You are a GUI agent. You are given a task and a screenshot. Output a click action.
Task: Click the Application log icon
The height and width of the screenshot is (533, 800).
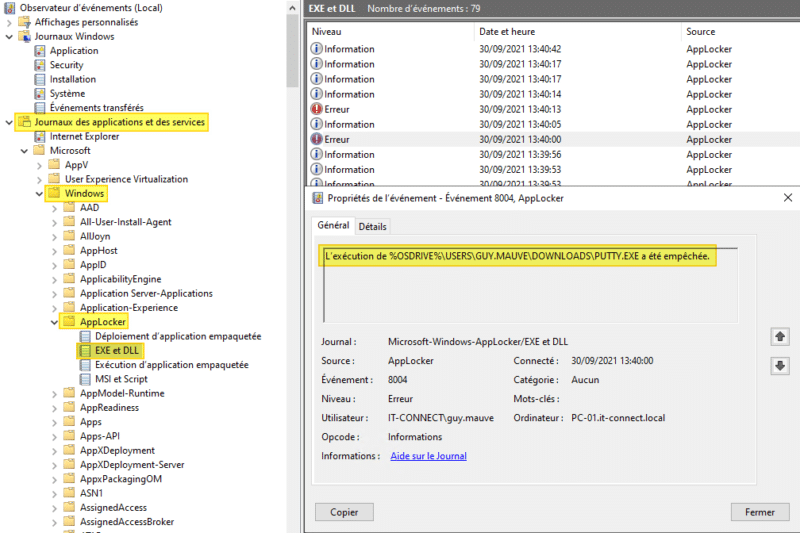[x=40, y=50]
